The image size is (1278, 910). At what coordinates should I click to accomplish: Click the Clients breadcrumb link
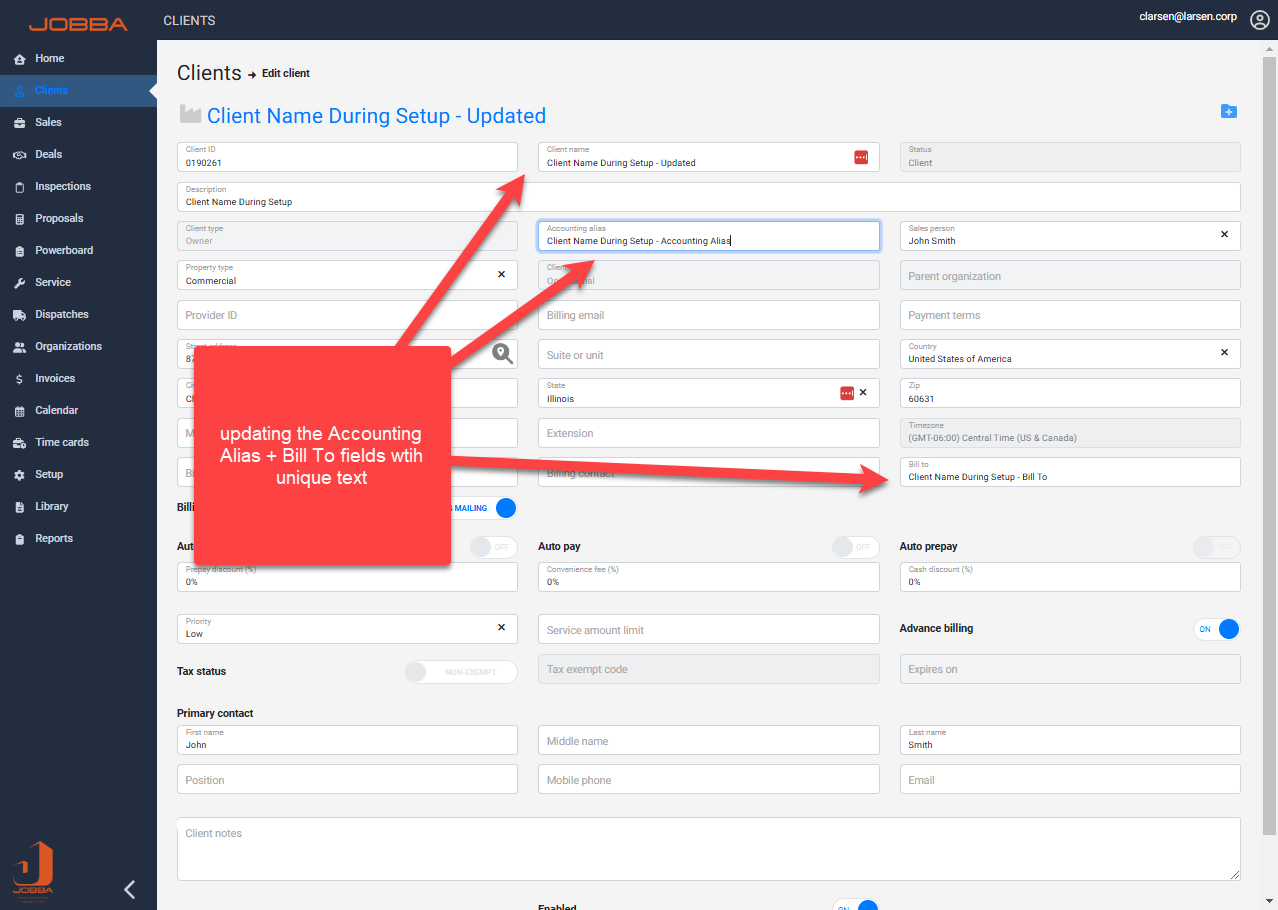[209, 73]
